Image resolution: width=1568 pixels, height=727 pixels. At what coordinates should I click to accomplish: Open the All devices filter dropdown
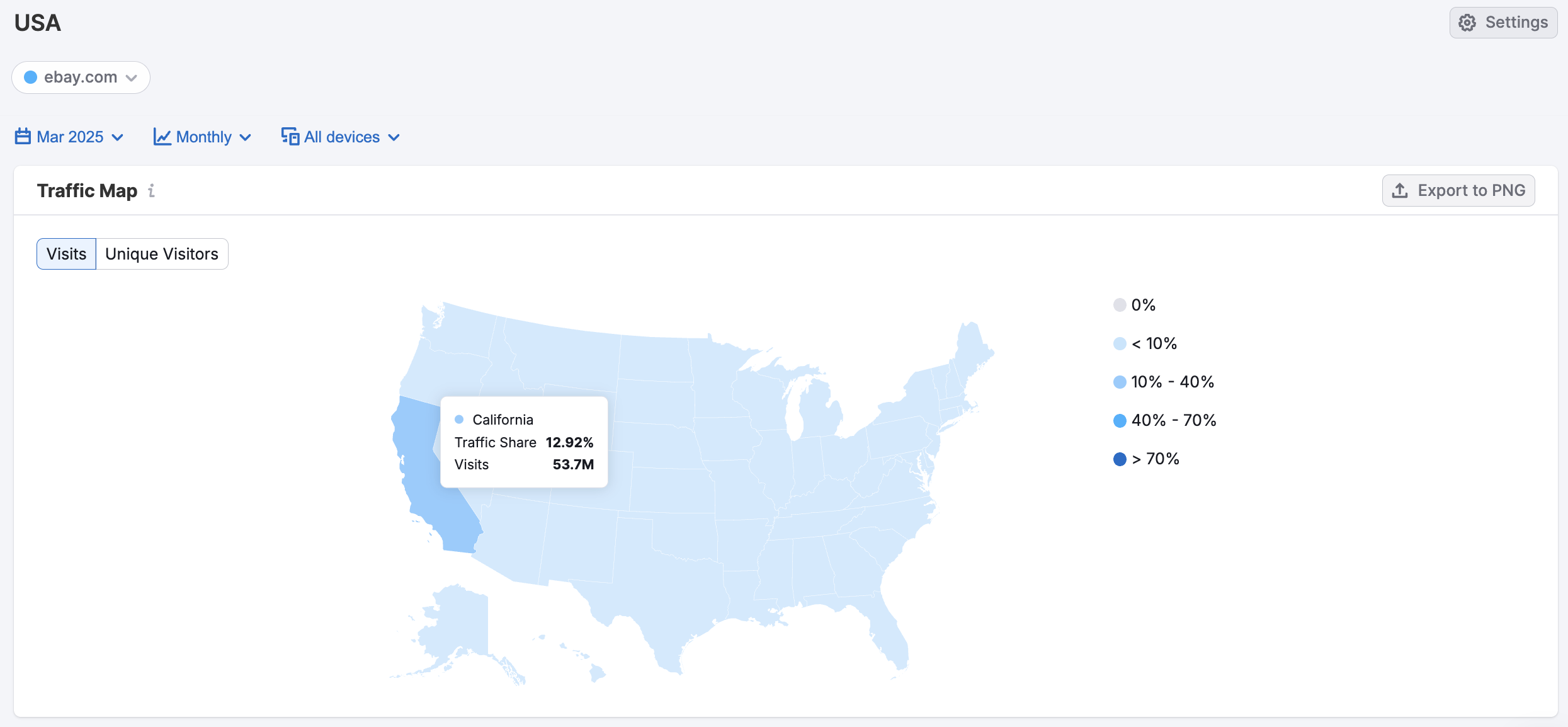(x=341, y=137)
